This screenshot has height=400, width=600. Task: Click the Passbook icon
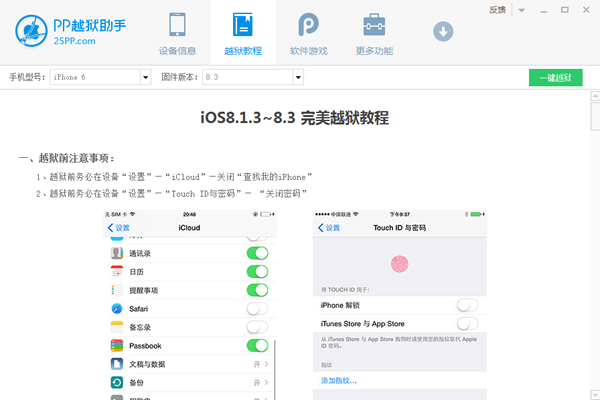click(117, 345)
